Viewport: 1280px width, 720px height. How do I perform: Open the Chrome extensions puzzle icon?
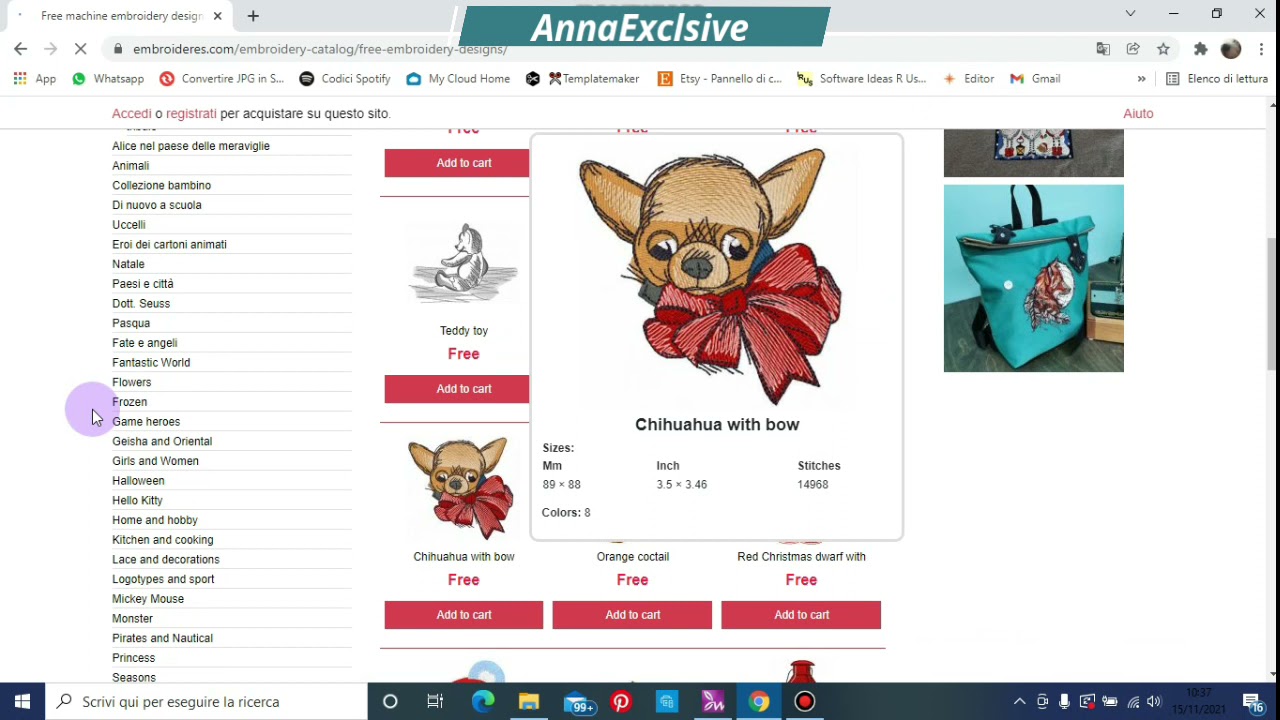(1201, 49)
